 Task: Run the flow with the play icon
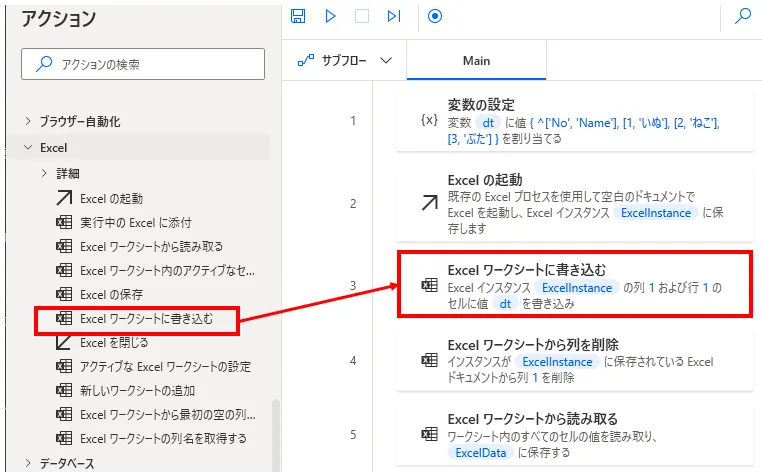click(x=330, y=16)
